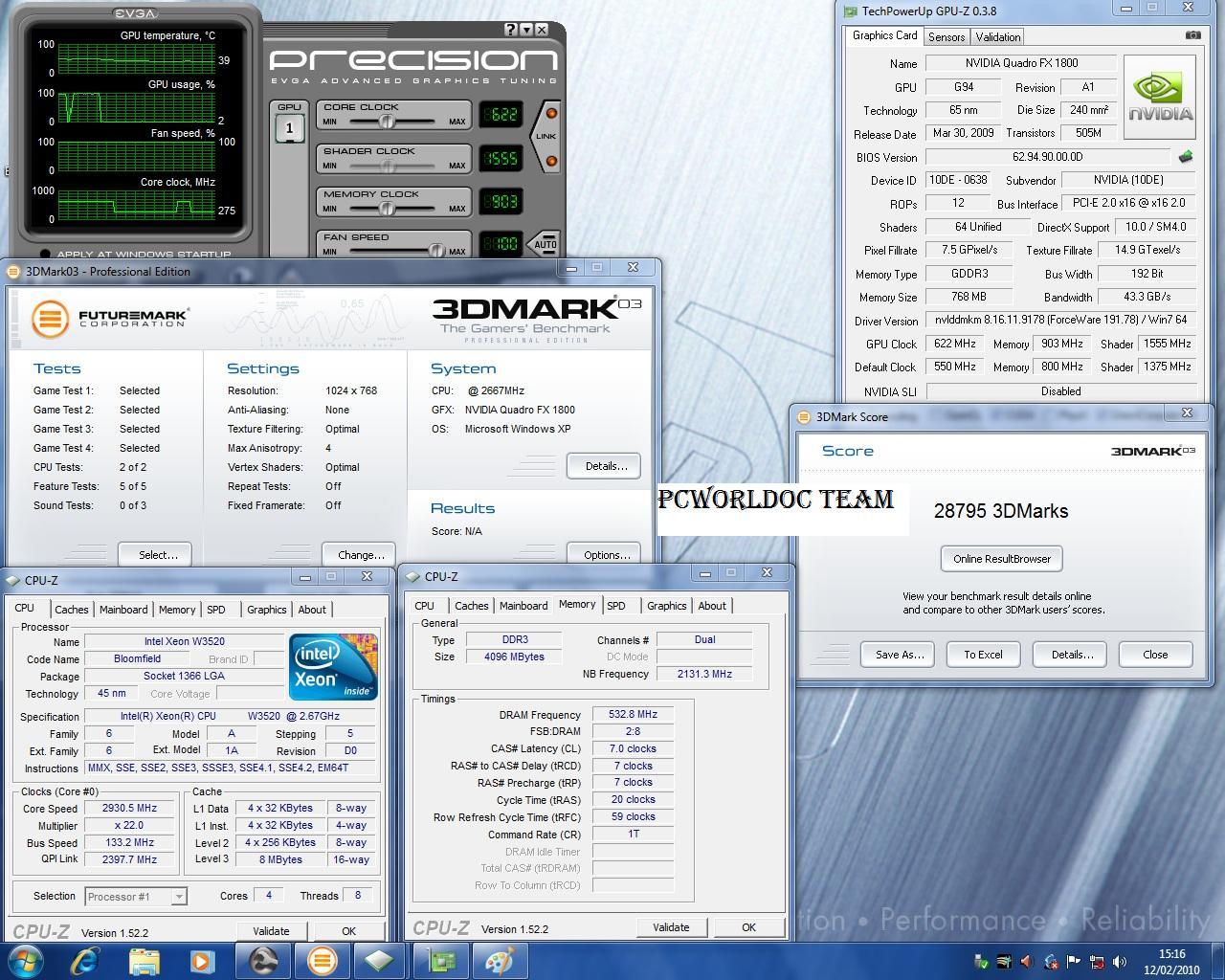1225x980 pixels.
Task: Click the Fan Speed slider handle
Action: (x=436, y=251)
